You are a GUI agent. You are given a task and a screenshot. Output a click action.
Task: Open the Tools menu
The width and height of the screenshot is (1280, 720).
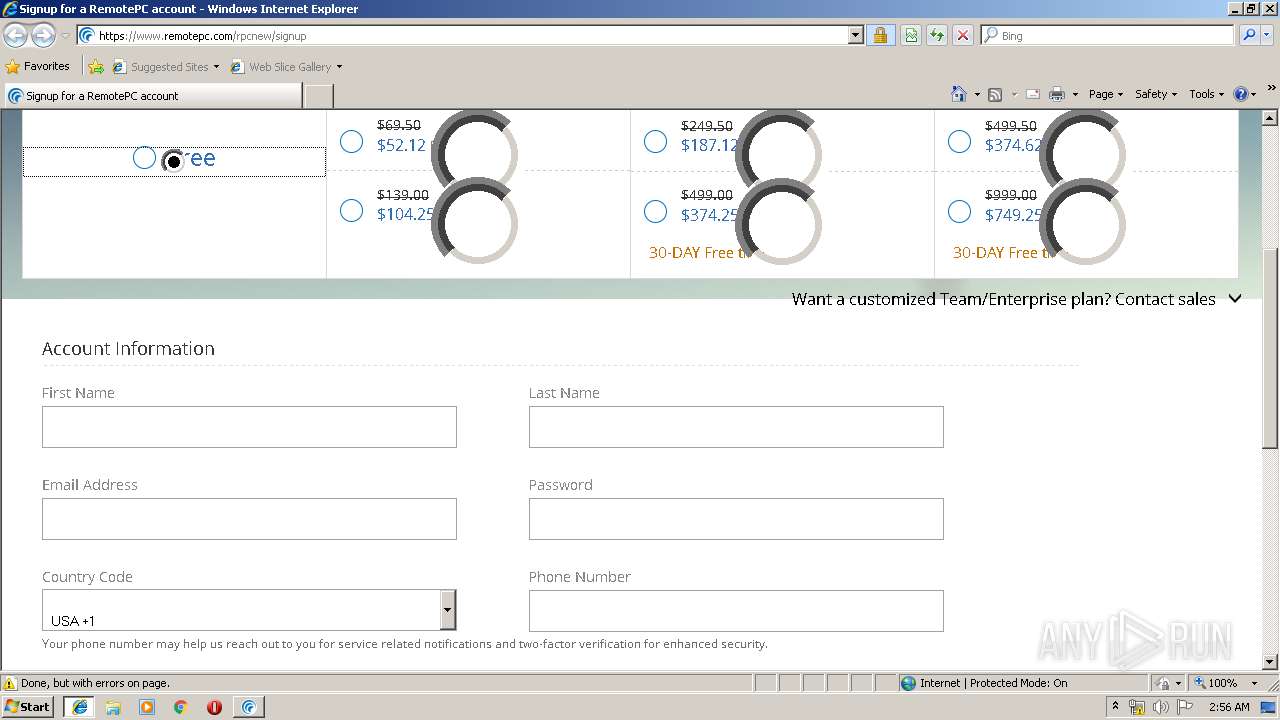click(x=1206, y=94)
